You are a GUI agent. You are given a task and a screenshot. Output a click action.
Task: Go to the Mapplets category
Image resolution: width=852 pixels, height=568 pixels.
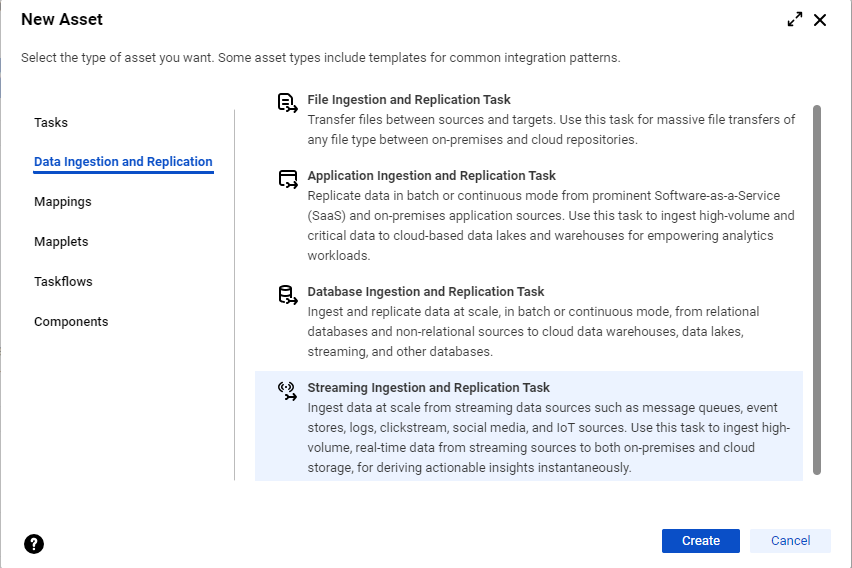click(x=61, y=241)
